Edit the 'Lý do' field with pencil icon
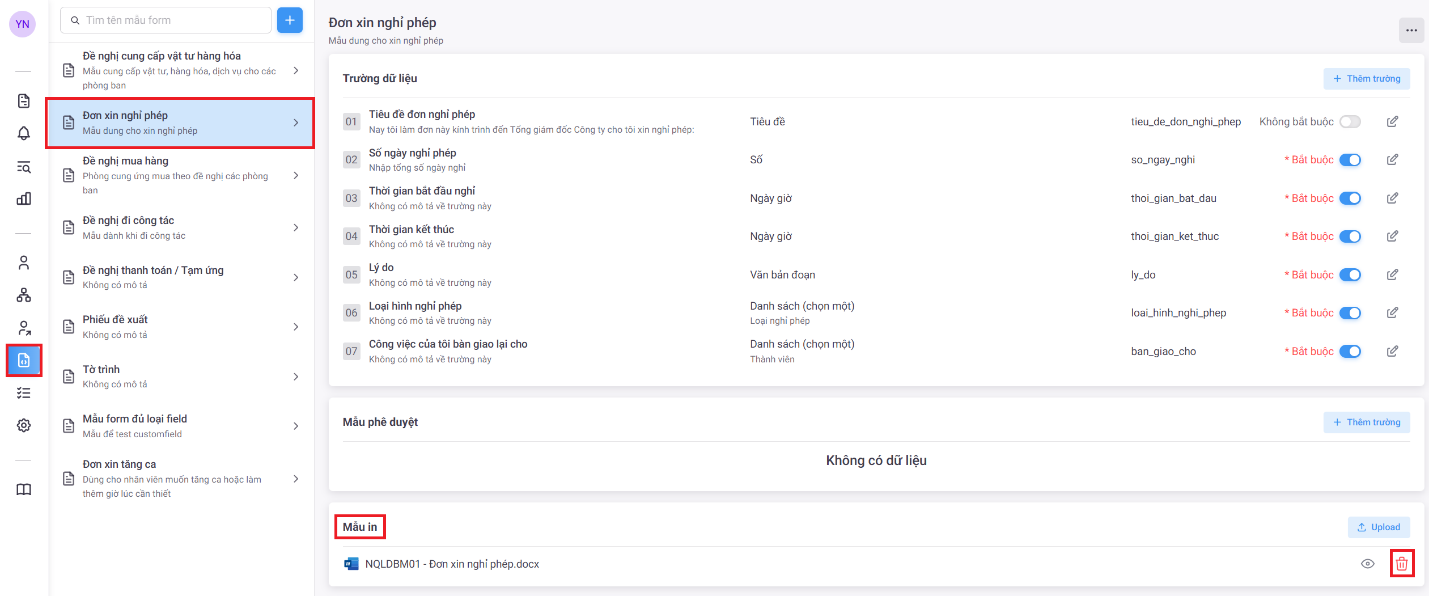Viewport: 1429px width, 596px height. coord(1392,275)
